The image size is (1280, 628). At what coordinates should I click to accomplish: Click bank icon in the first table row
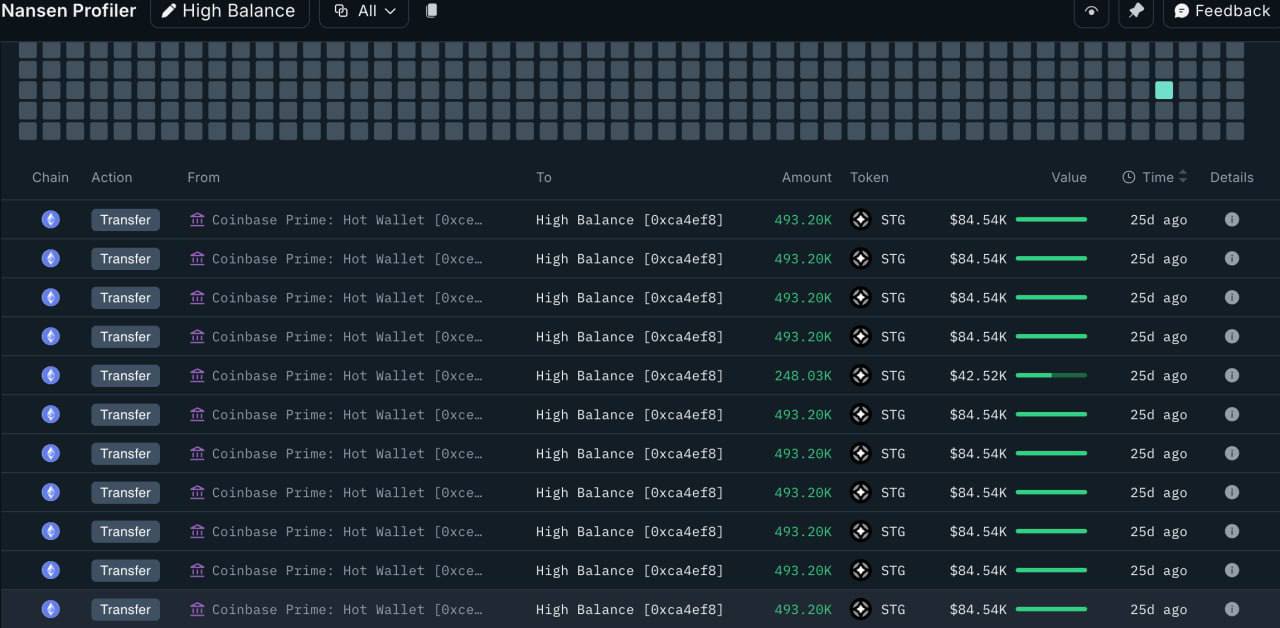197,220
